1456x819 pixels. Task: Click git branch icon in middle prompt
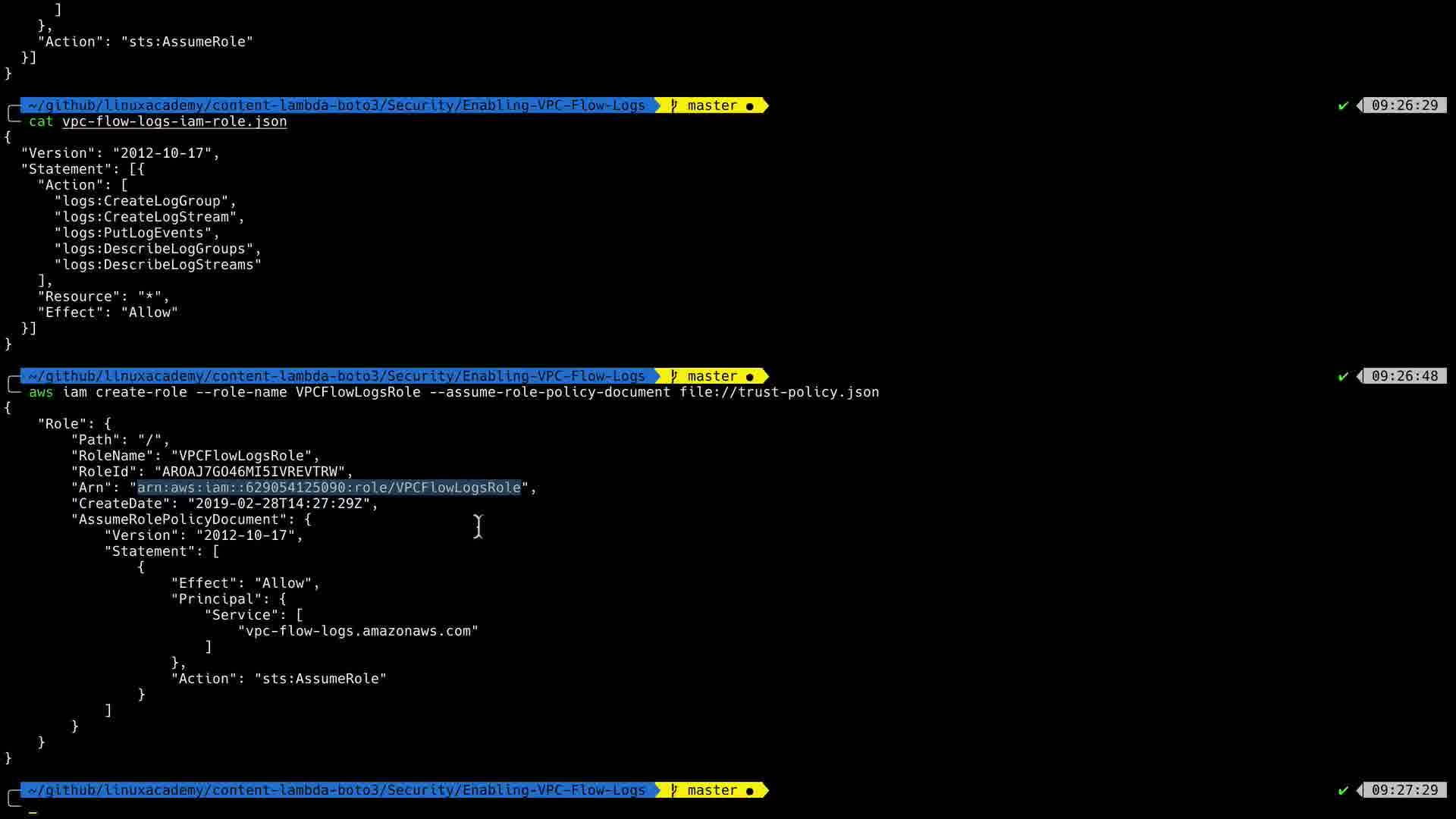(673, 376)
